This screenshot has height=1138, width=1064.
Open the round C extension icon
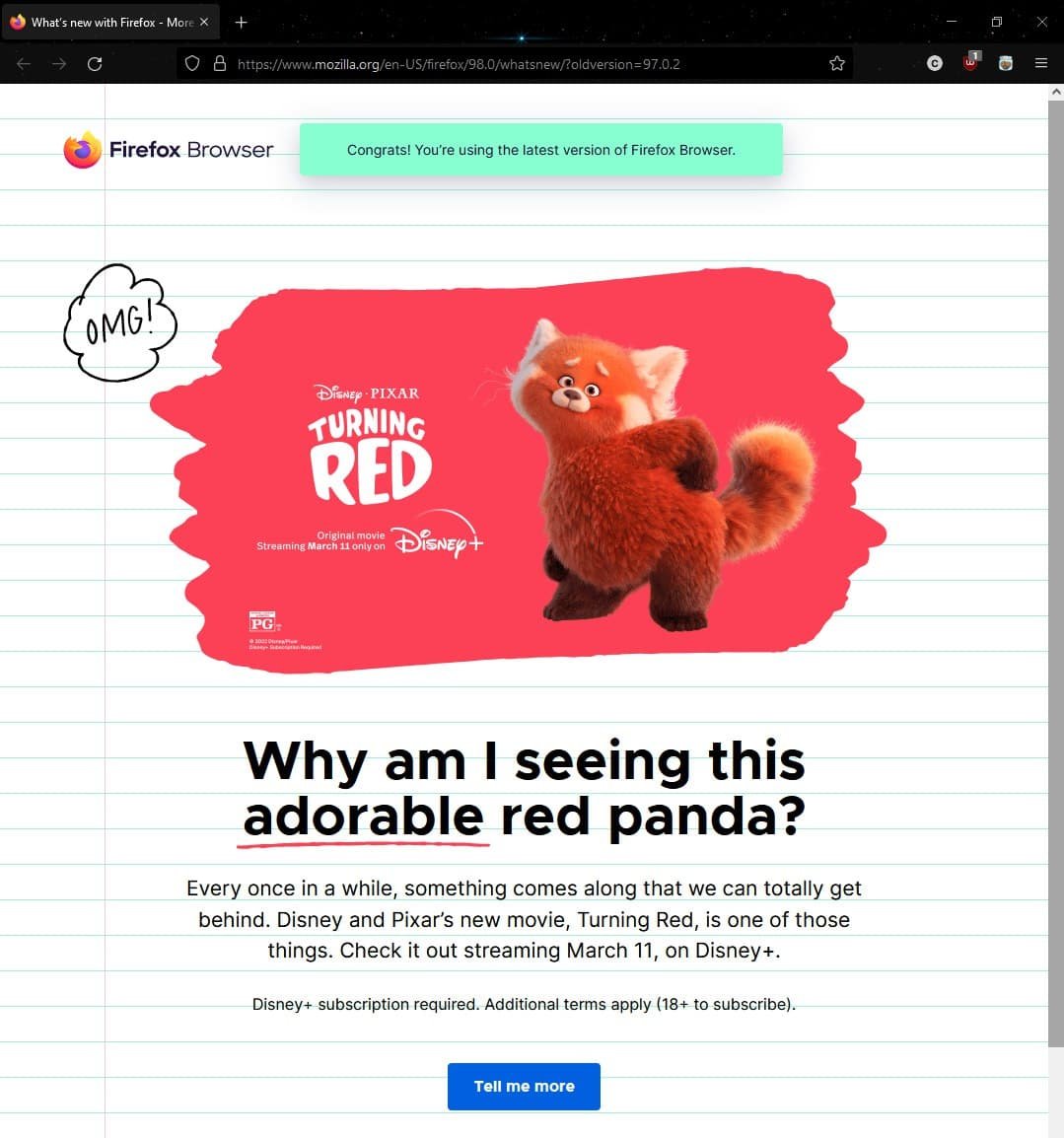(x=935, y=64)
